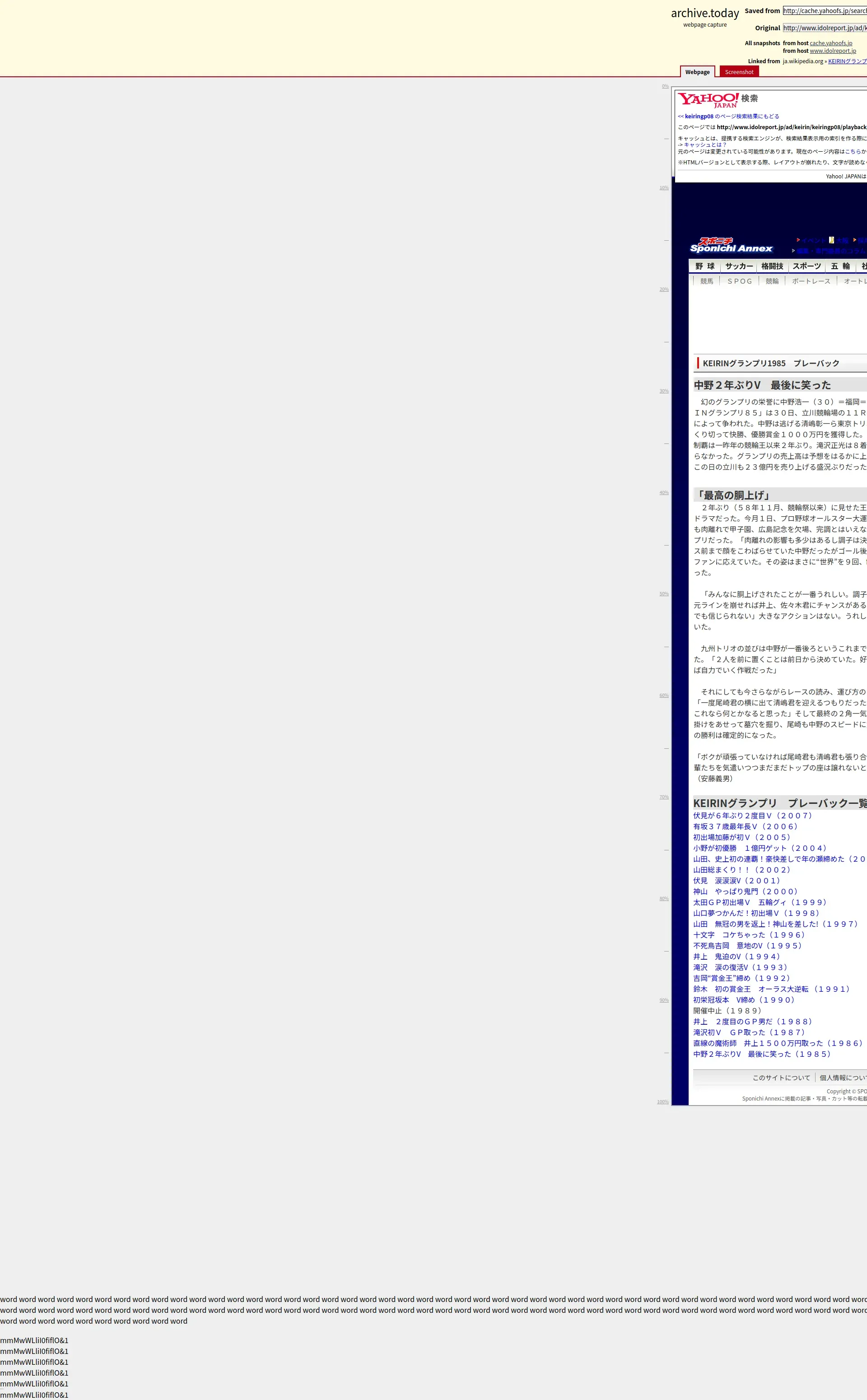Screen dimensions: 867x1400
Task: Jump to the 50% scroll marker
Action: [664, 594]
